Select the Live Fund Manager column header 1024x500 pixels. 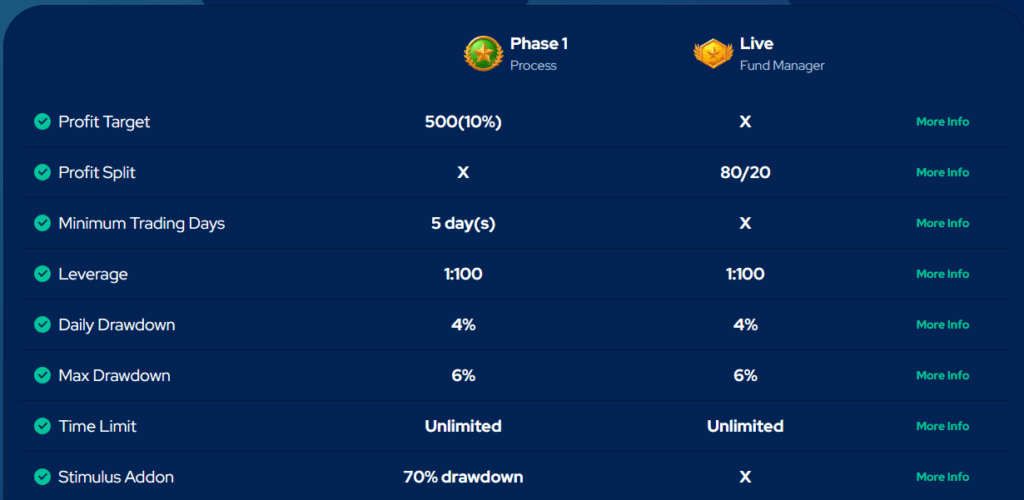coord(780,53)
